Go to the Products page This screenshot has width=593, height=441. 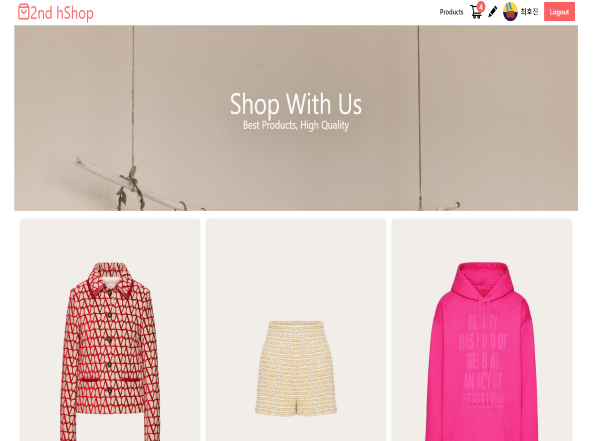pos(451,12)
